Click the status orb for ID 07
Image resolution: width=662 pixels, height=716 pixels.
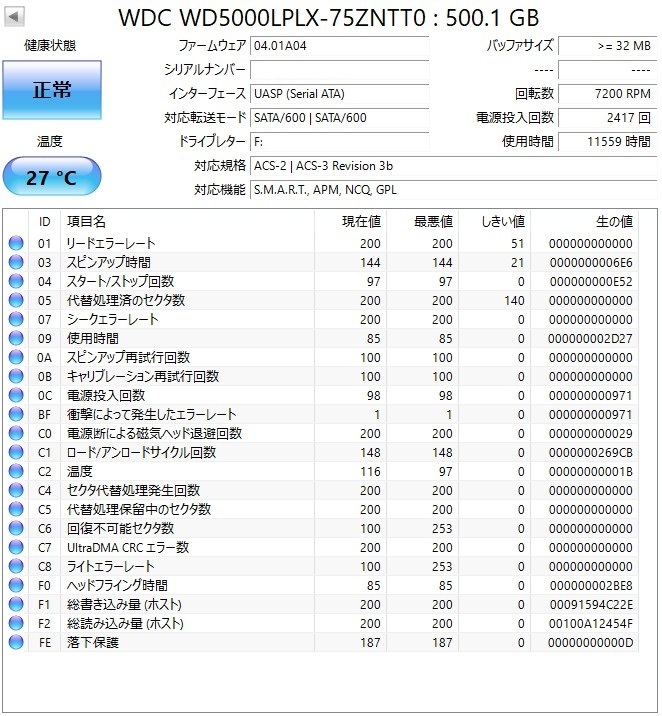tap(16, 319)
